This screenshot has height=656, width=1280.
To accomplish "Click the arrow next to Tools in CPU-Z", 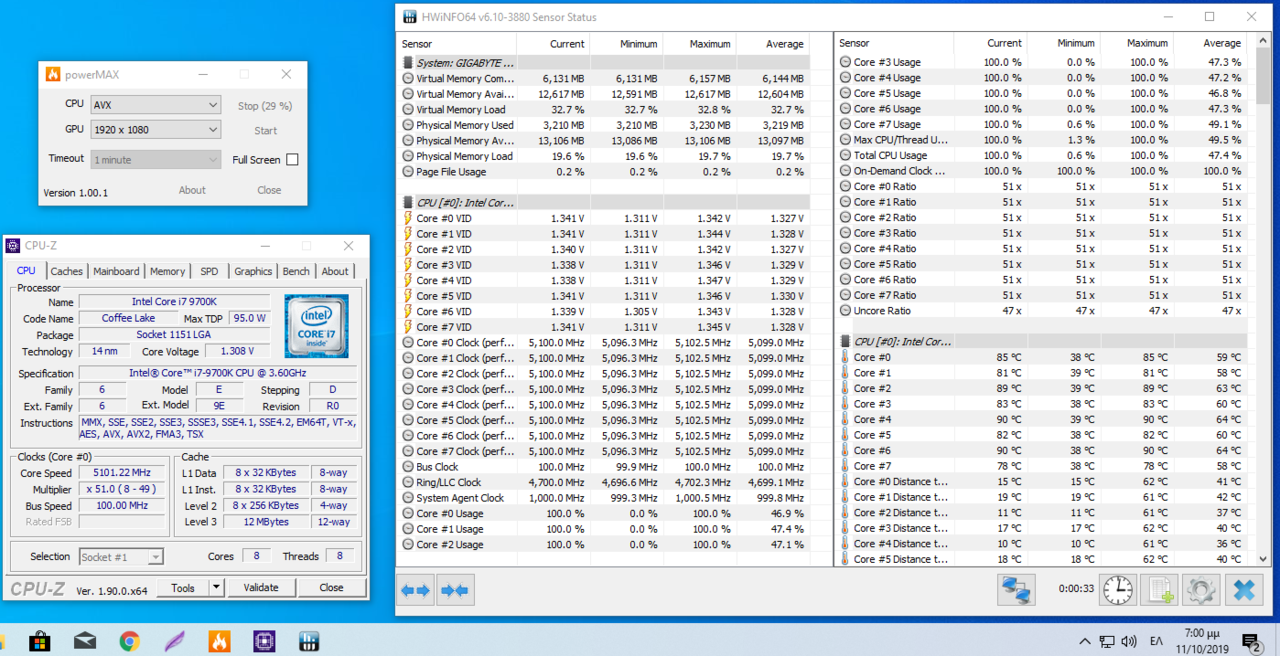I will tap(216, 588).
